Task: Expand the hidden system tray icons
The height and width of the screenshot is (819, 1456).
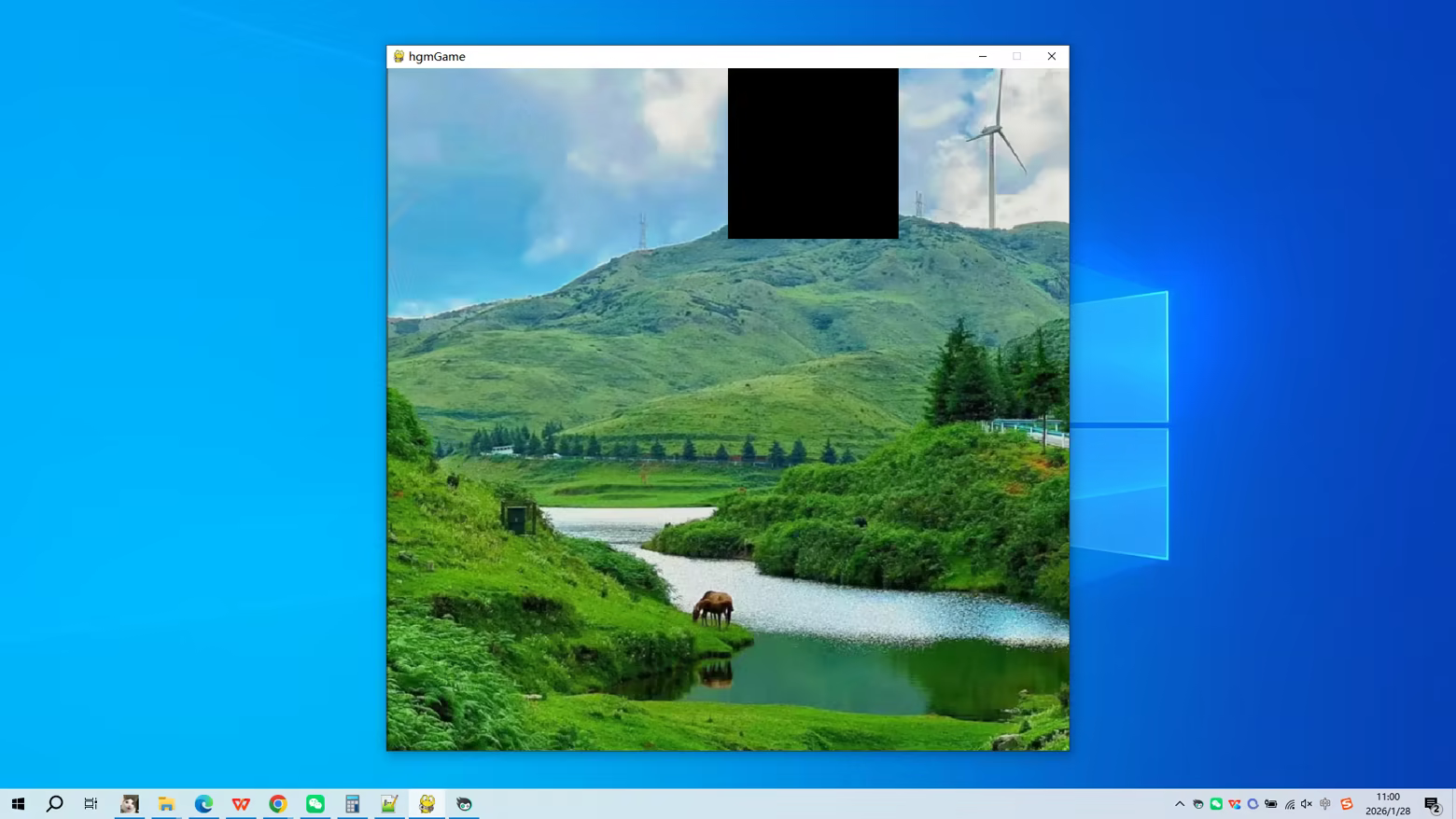Action: click(1180, 803)
